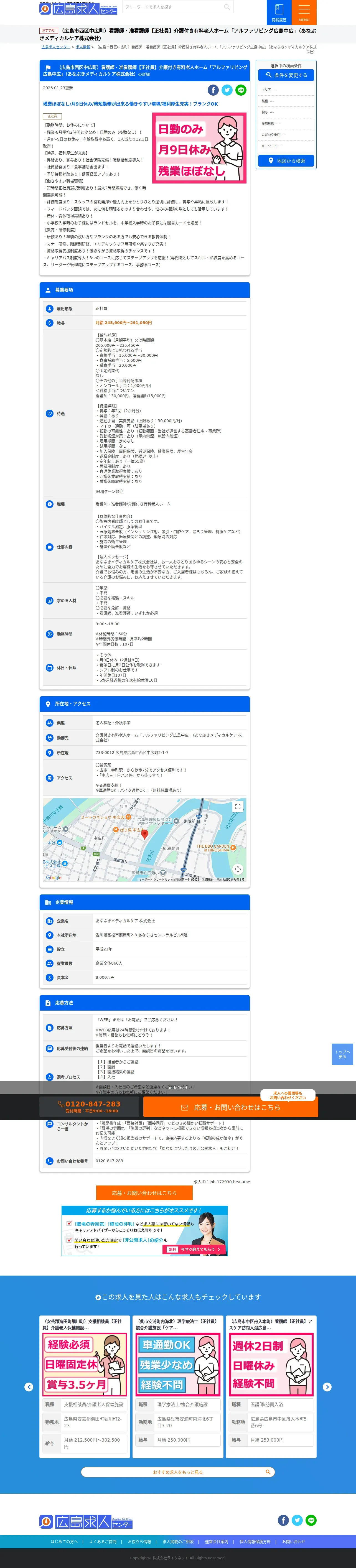Click phone number 0120-847-283 in お問い合わせ番号 row

click(x=109, y=1161)
